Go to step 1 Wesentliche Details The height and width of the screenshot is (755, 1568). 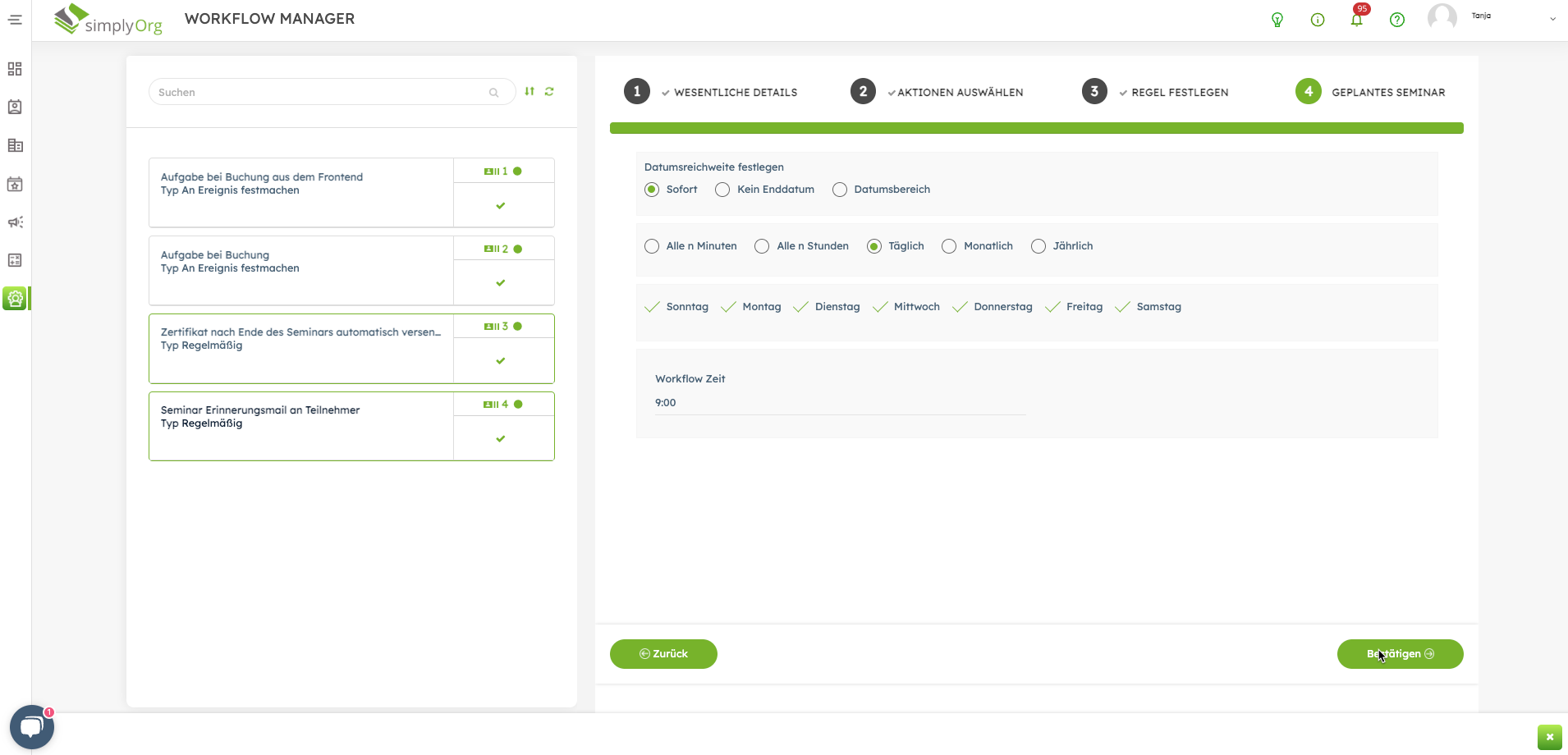click(x=637, y=92)
